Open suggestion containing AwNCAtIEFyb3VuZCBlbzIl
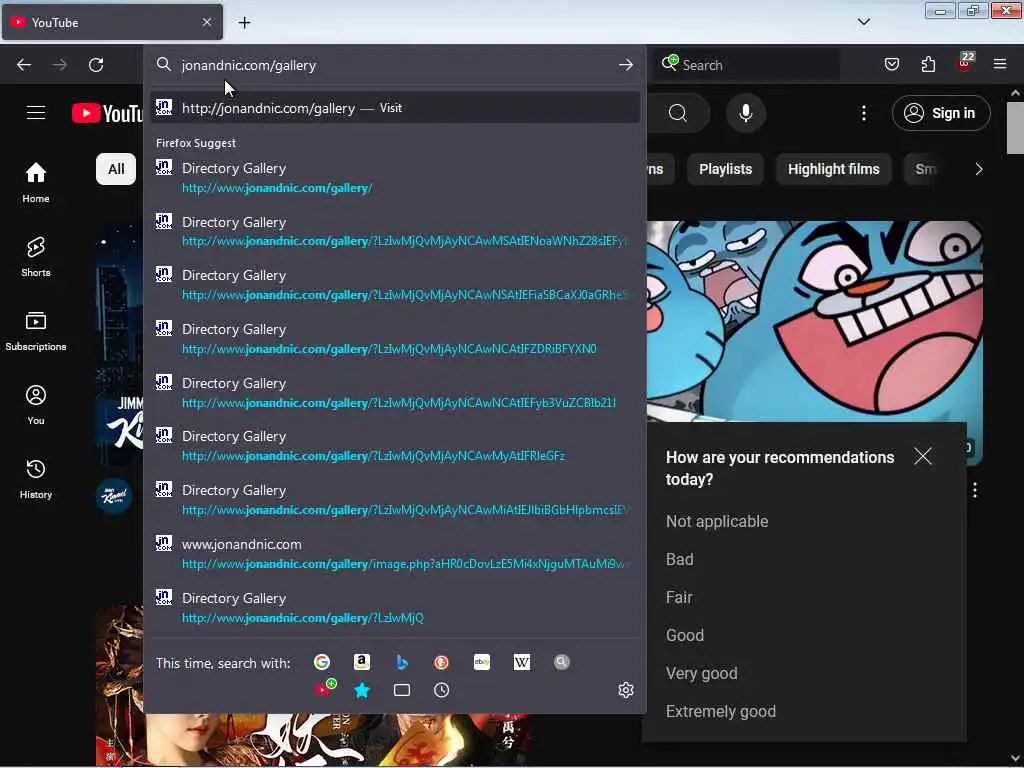1024x768 pixels. pos(394,392)
